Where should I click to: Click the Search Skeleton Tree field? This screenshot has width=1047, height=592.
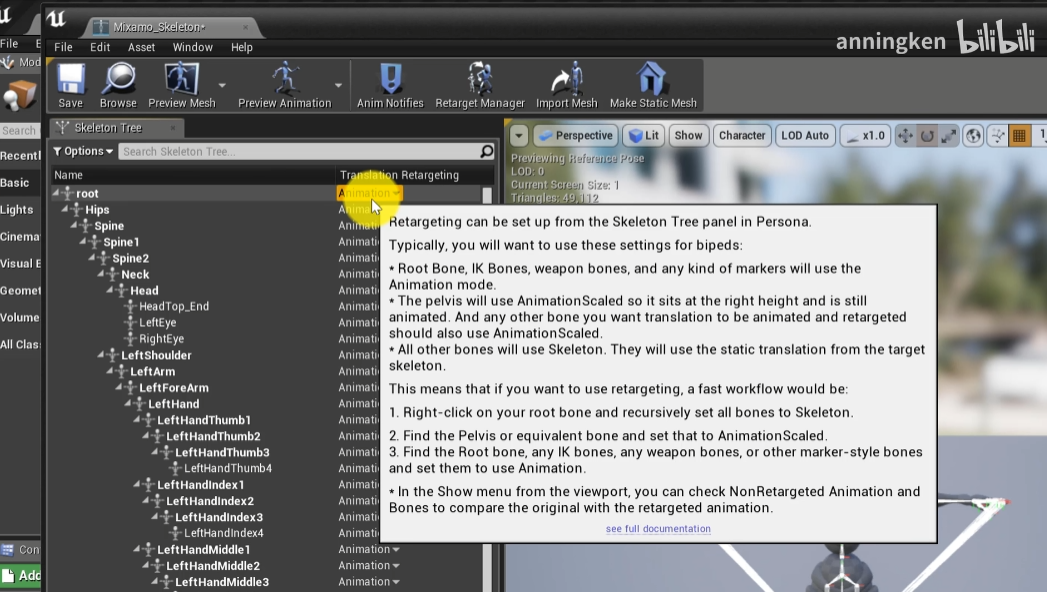pyautogui.click(x=299, y=152)
